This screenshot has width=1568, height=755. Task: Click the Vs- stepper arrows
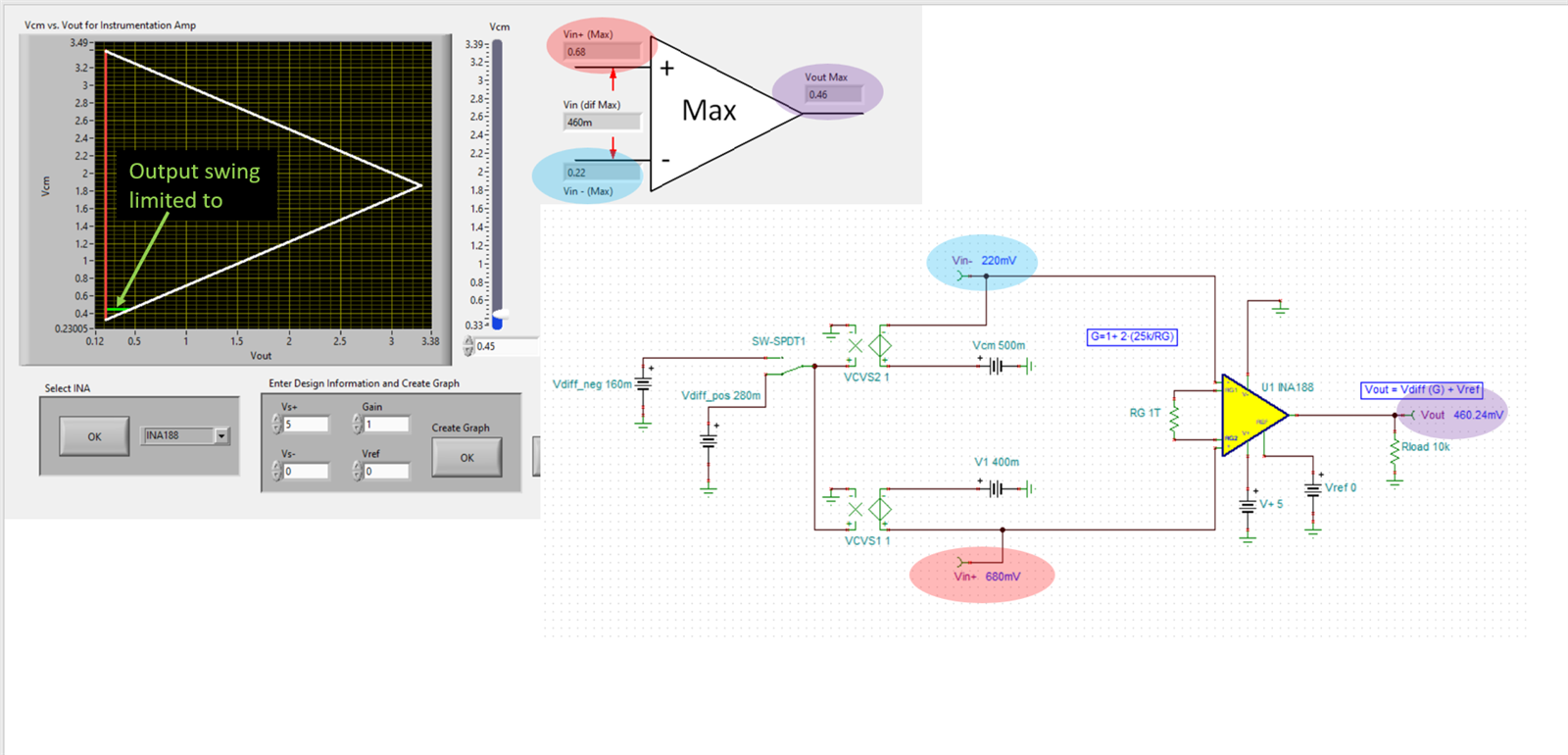276,472
